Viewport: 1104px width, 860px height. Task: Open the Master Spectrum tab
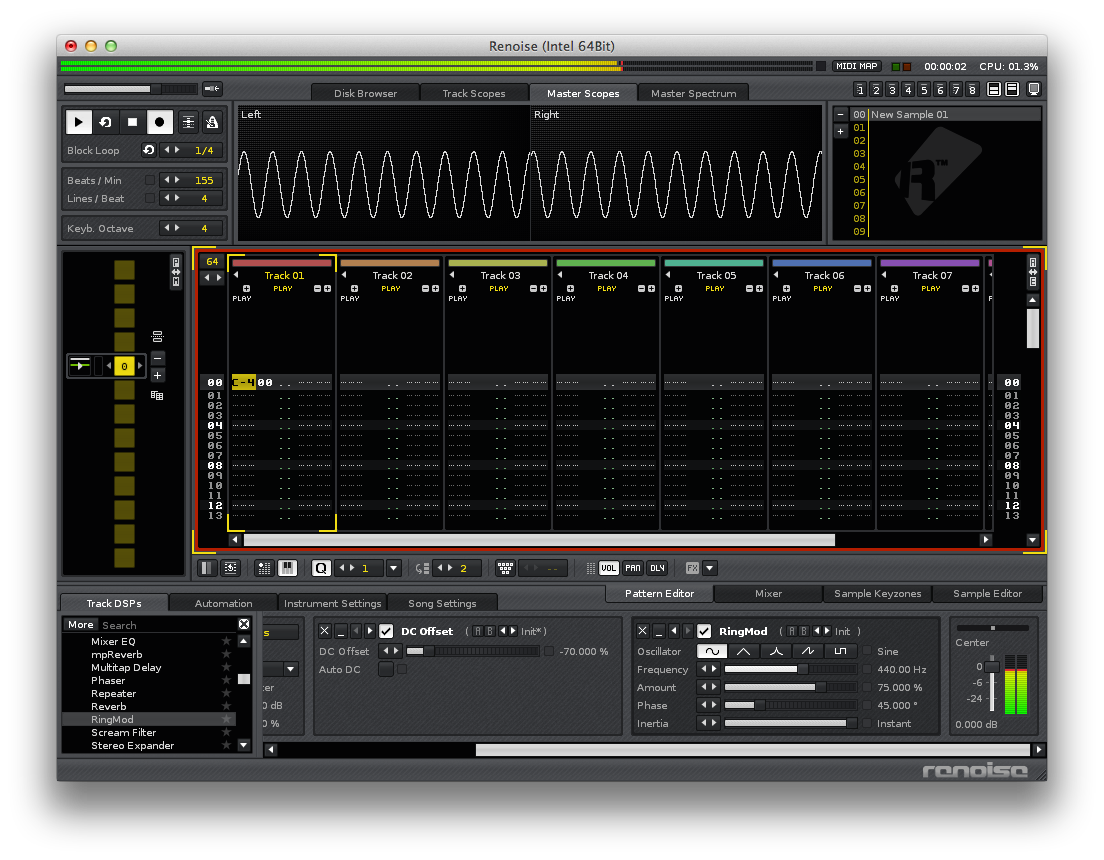pos(694,93)
